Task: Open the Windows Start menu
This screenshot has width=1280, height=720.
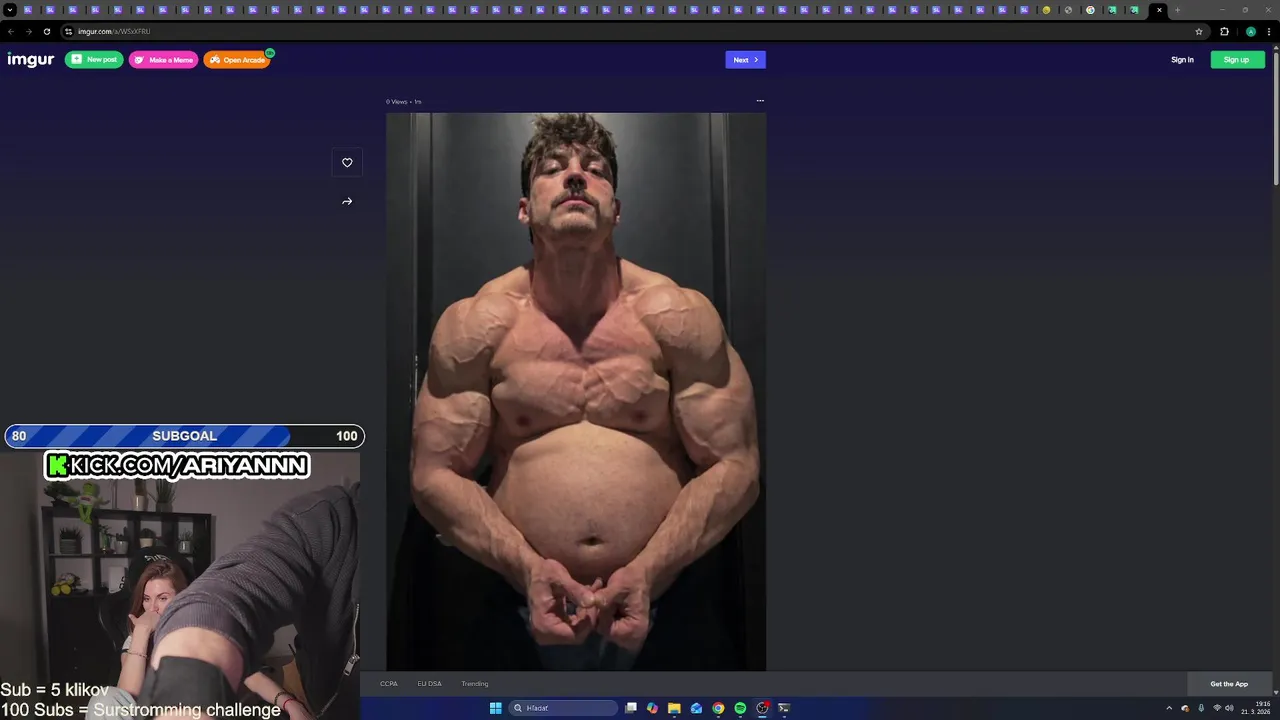Action: 495,708
